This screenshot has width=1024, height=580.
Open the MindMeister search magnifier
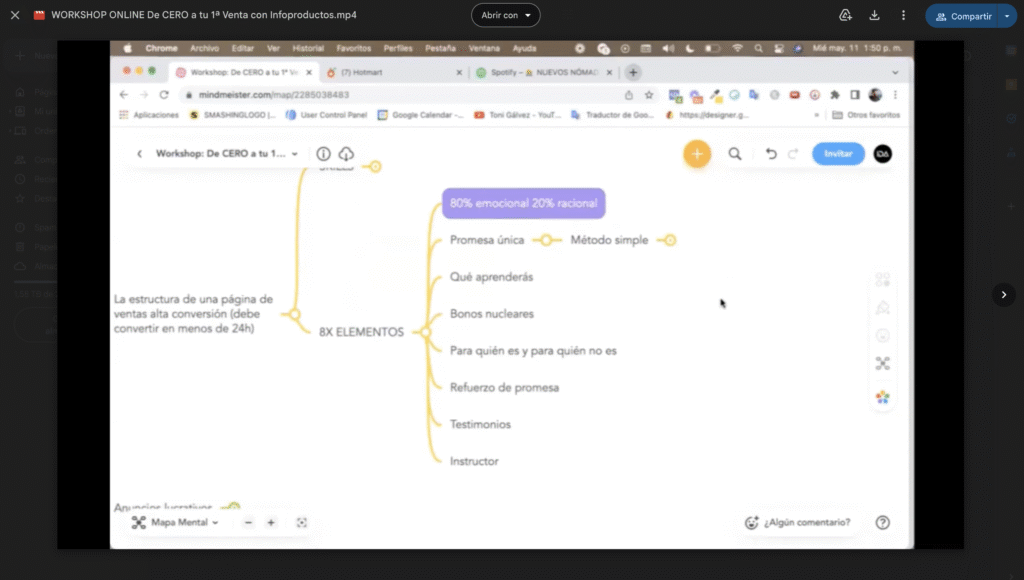[735, 154]
